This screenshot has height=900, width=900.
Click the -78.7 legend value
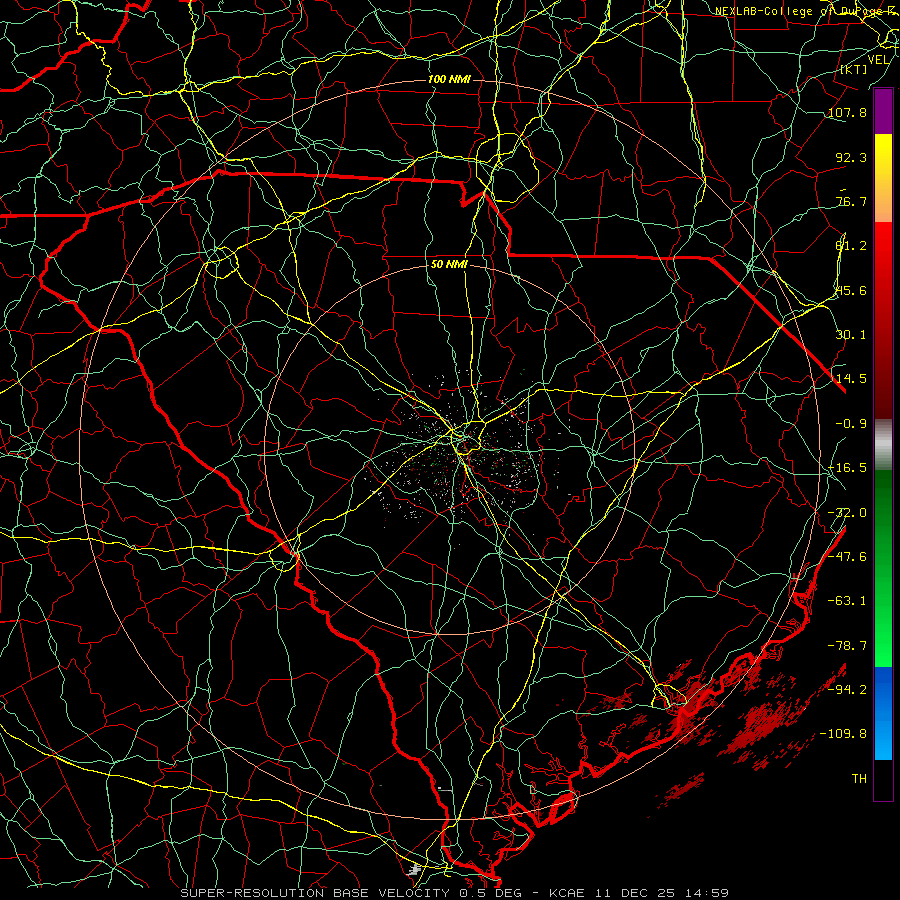[847, 646]
